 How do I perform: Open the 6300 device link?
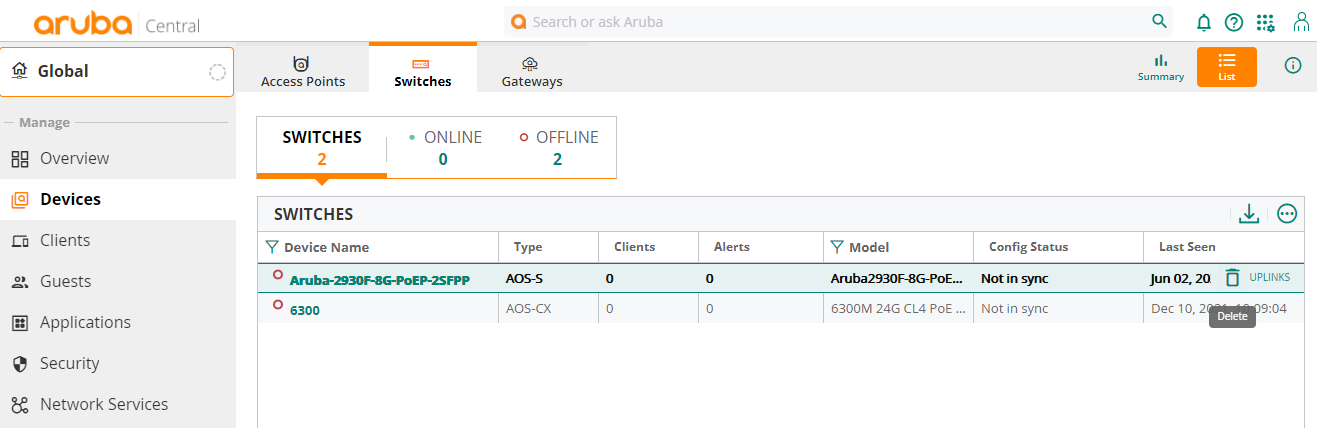(305, 311)
